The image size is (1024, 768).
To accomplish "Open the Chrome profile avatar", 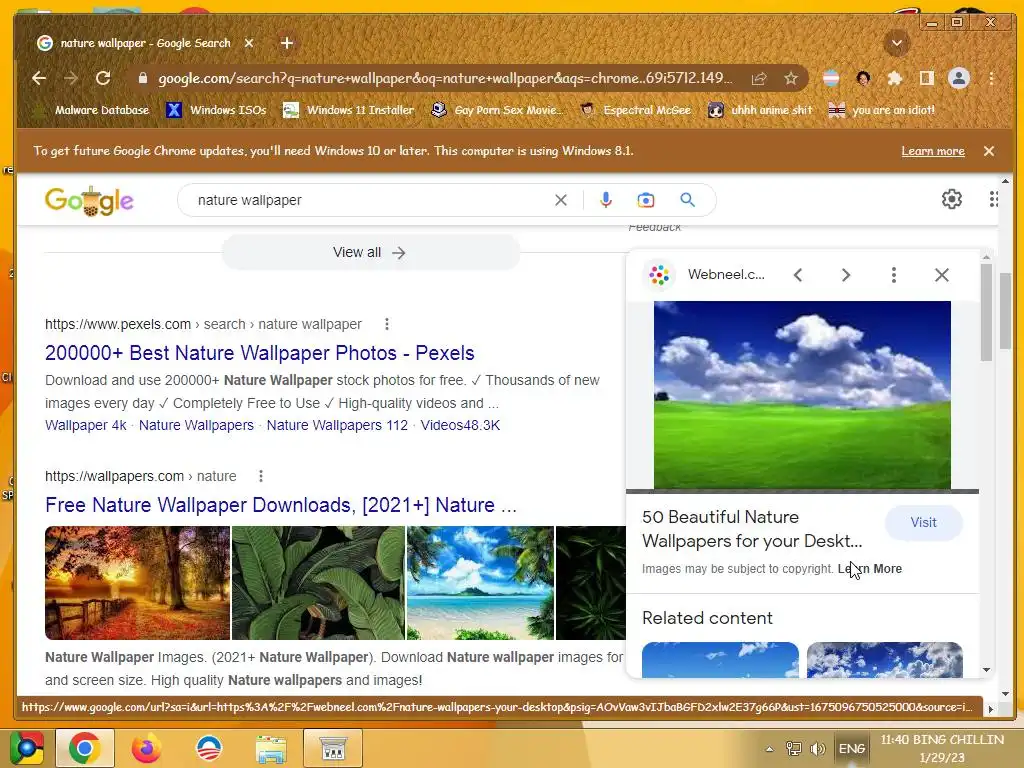I will (959, 78).
